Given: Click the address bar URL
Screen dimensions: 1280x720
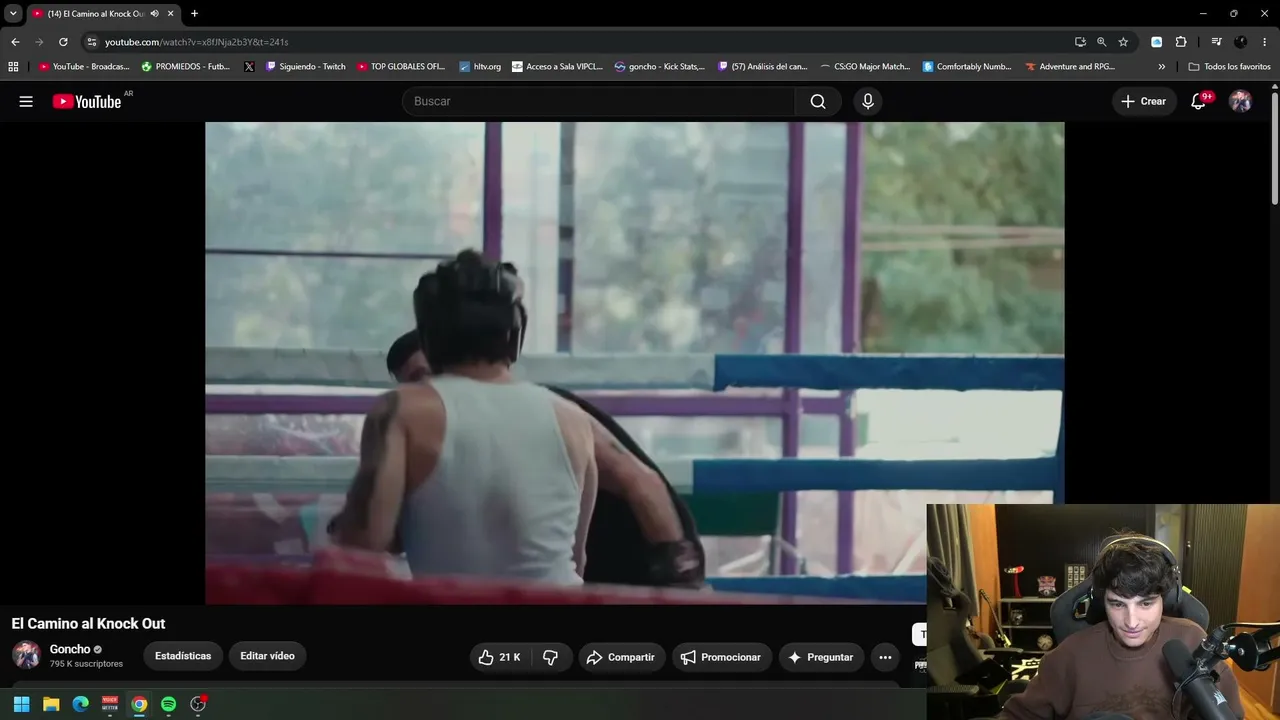Looking at the screenshot, I should (196, 42).
